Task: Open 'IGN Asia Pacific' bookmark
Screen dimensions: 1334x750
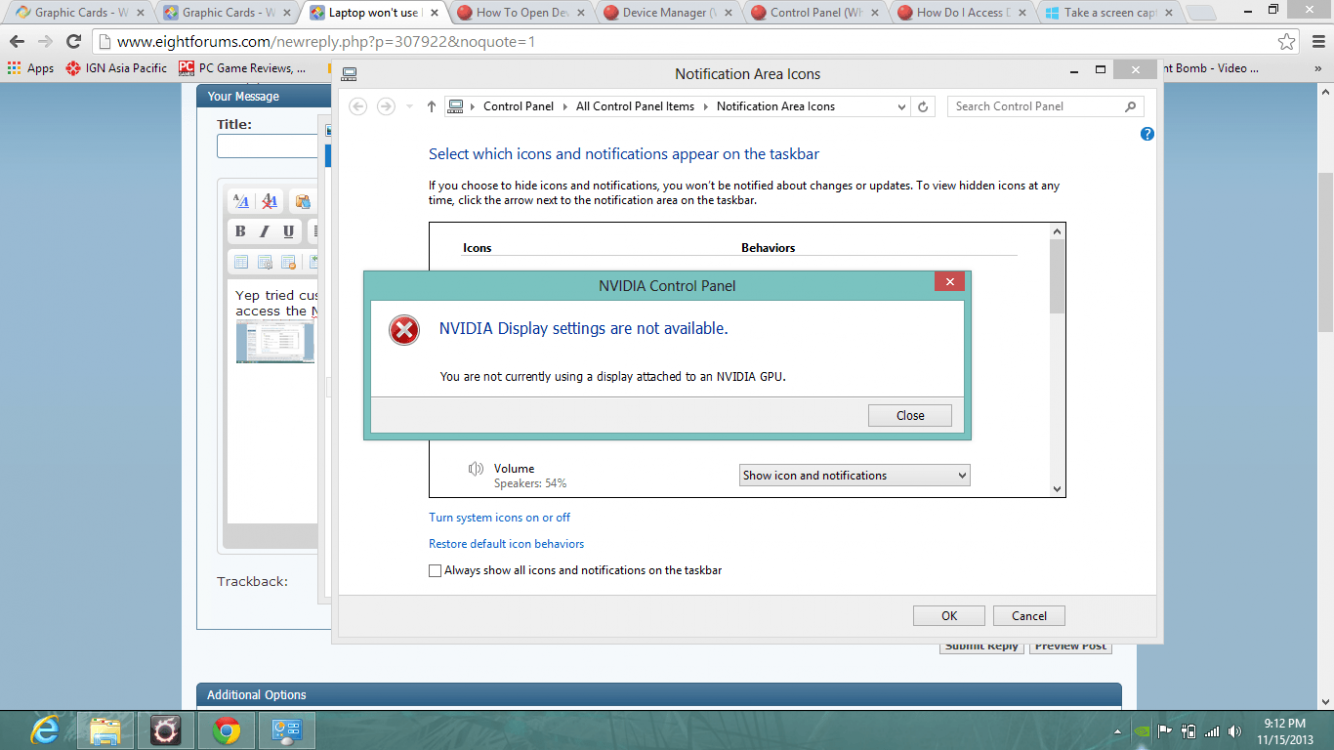Action: point(116,68)
